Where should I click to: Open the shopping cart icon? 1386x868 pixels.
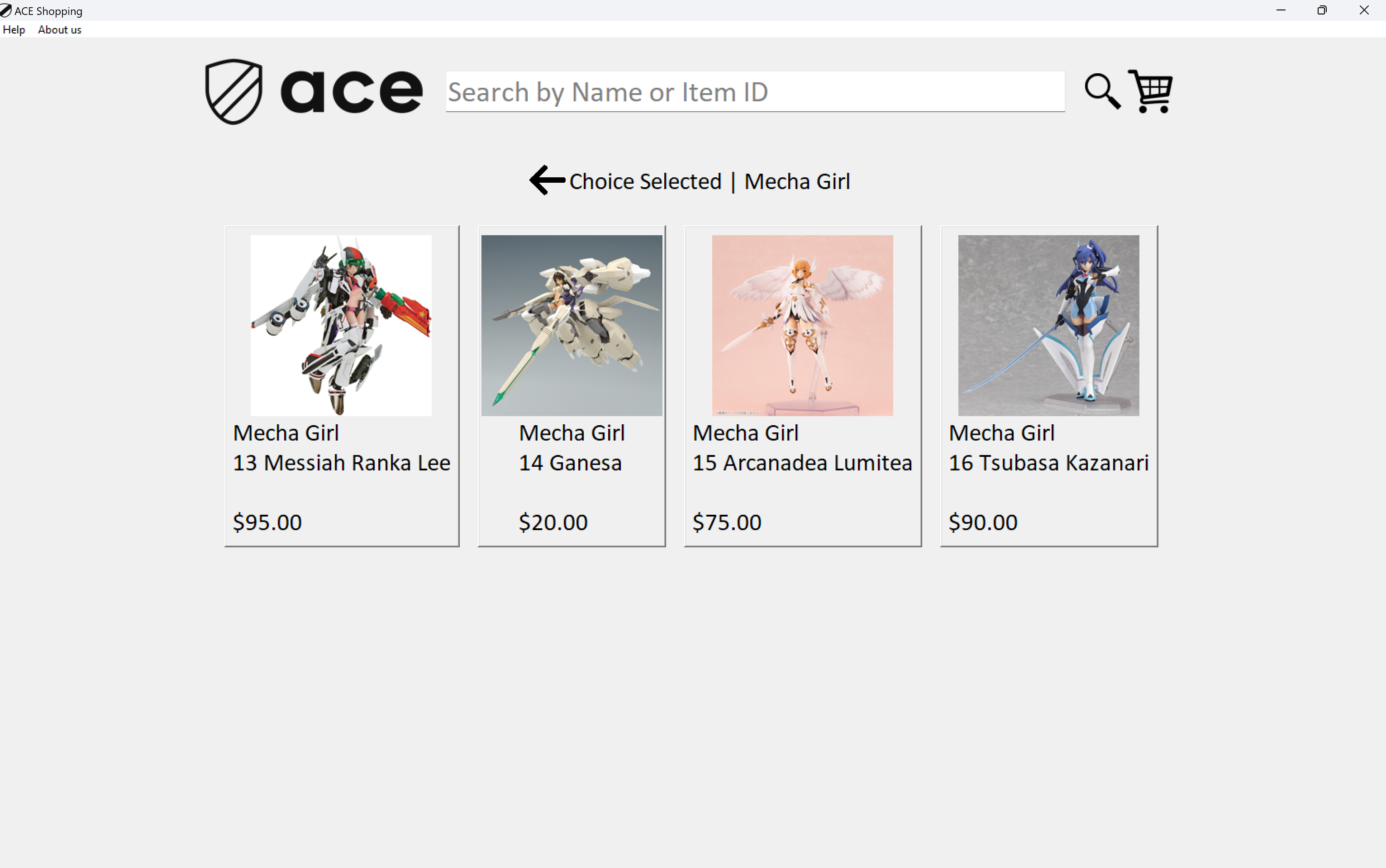pyautogui.click(x=1151, y=91)
